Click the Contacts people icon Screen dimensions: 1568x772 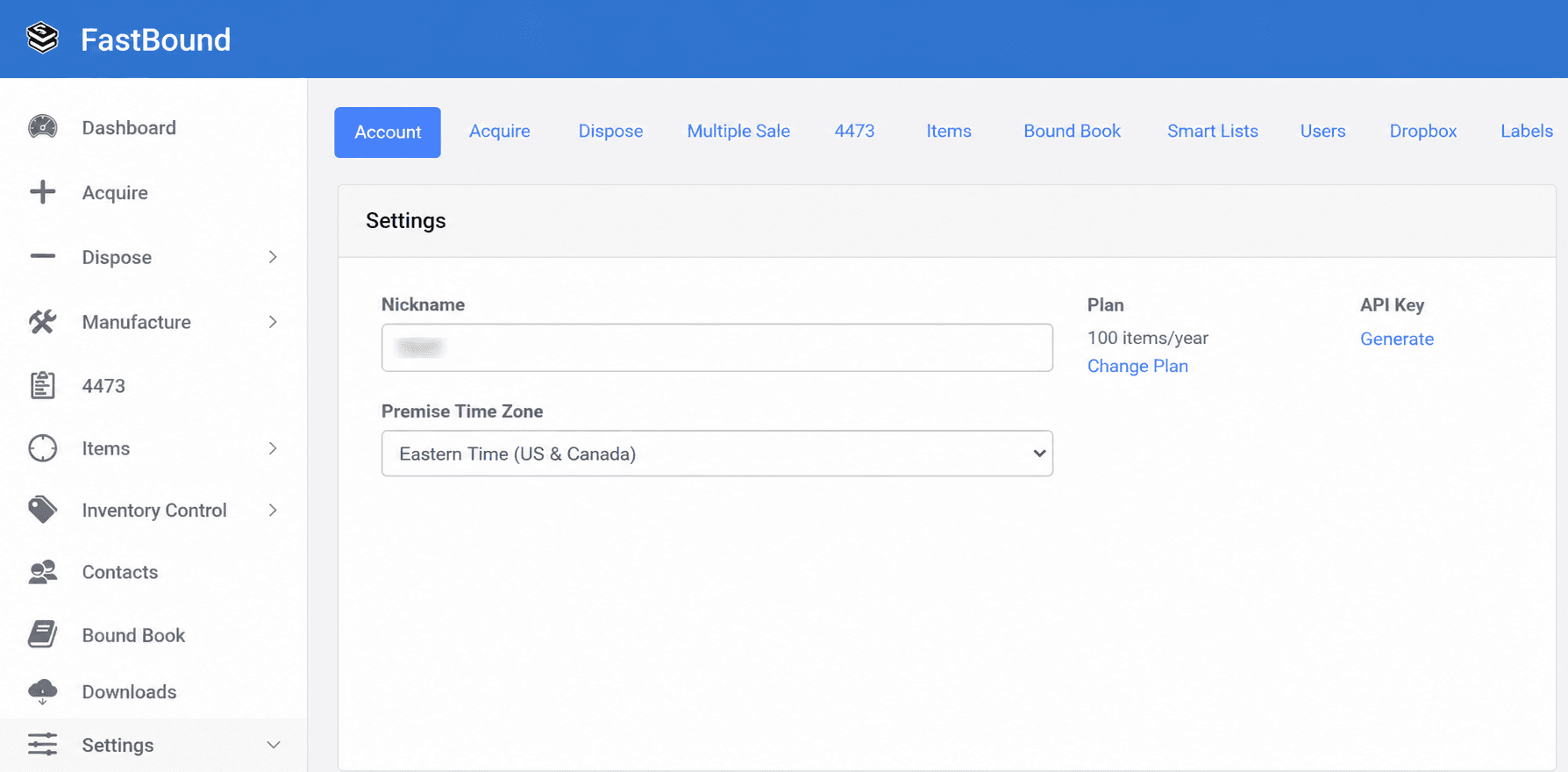click(x=42, y=572)
